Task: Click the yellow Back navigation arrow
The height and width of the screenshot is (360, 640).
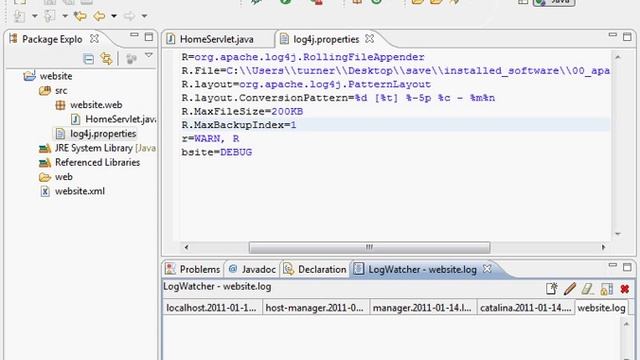Action: [x=99, y=16]
